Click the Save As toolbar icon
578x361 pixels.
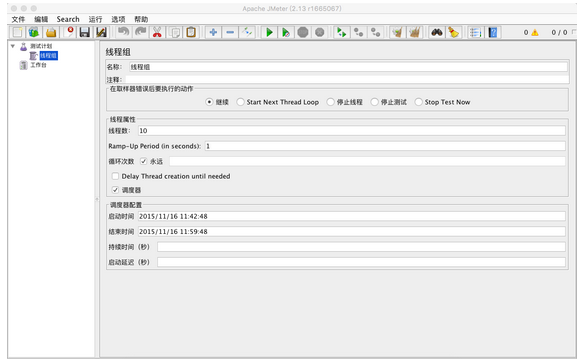(x=101, y=32)
